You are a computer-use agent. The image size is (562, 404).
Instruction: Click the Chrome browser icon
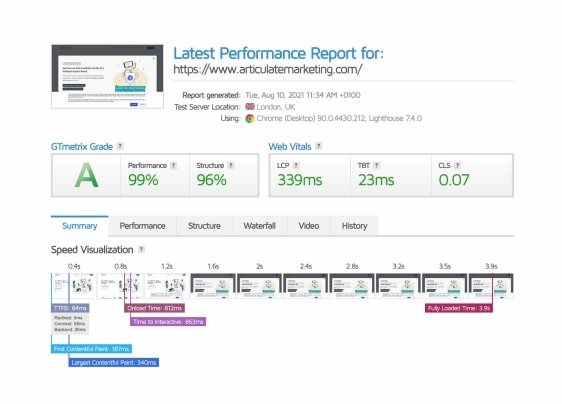coord(250,118)
